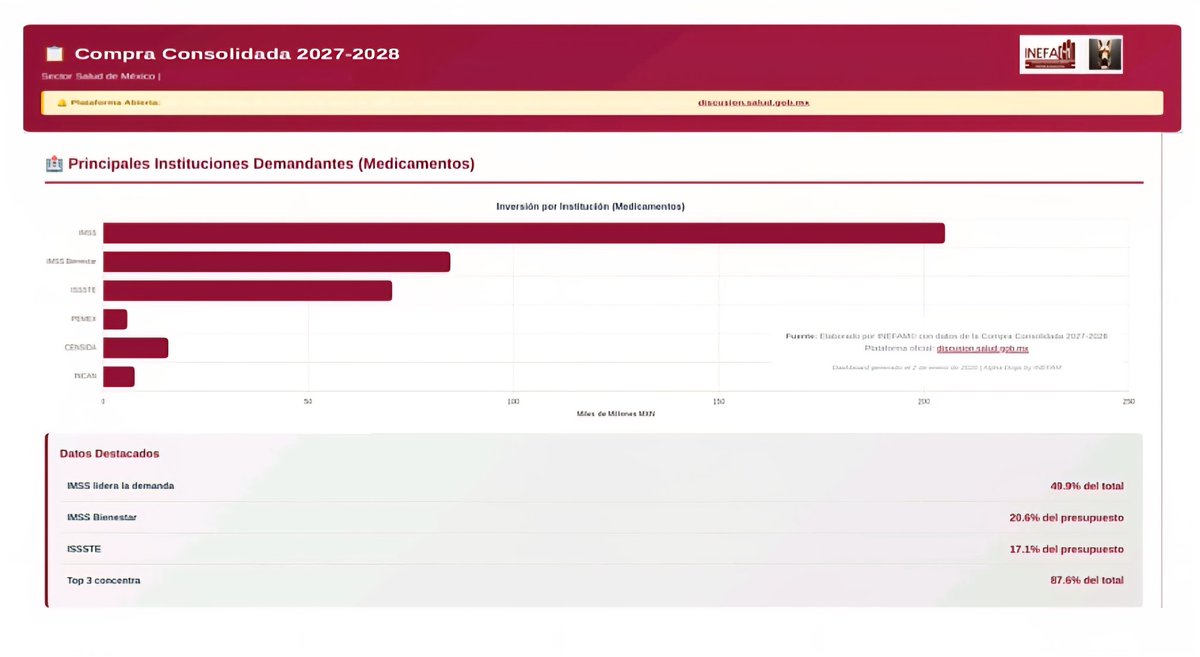Click the bell icon in Plataforma Abierta banner

coord(61,103)
